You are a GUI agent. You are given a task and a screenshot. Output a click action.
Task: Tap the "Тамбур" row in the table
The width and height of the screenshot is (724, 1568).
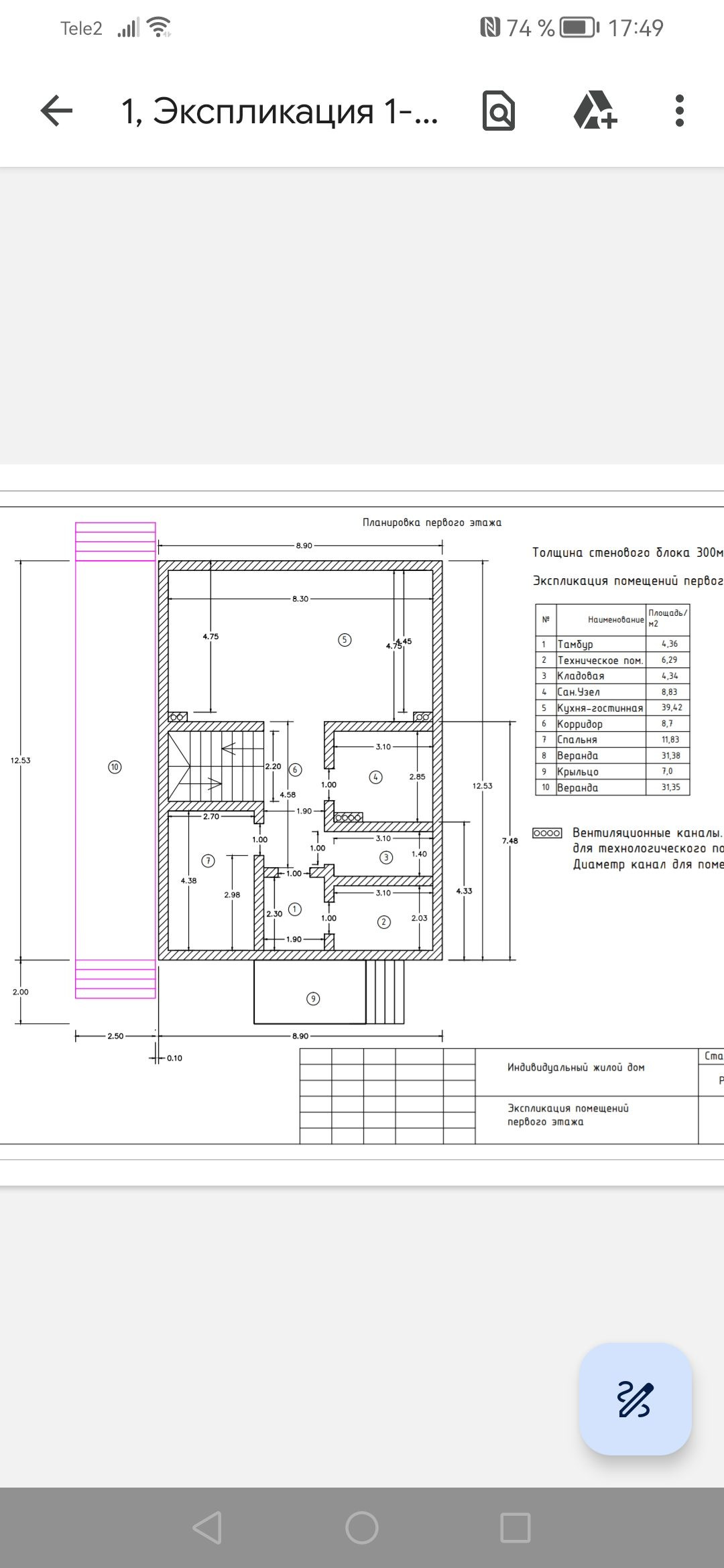575,644
